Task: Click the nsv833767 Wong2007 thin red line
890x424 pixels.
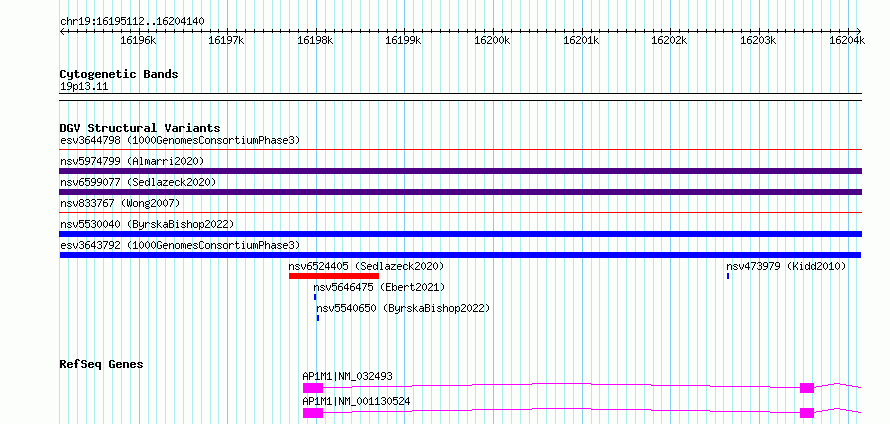Action: click(x=460, y=213)
